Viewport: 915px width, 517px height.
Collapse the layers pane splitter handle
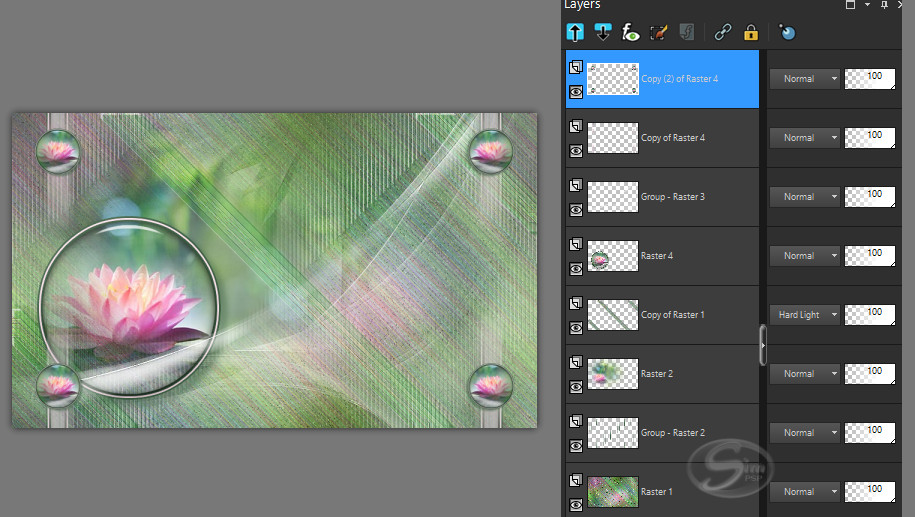pos(762,345)
